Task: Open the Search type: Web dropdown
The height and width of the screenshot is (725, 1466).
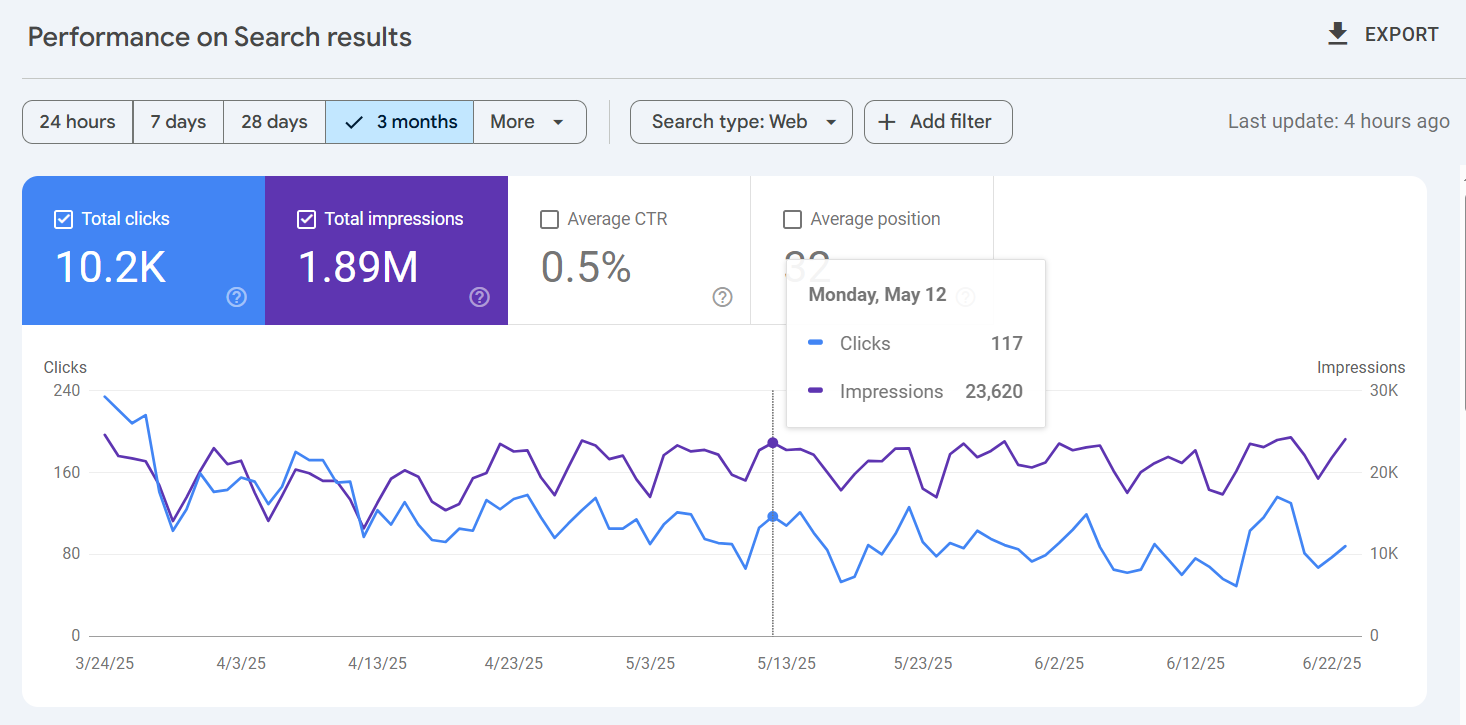Action: (740, 121)
